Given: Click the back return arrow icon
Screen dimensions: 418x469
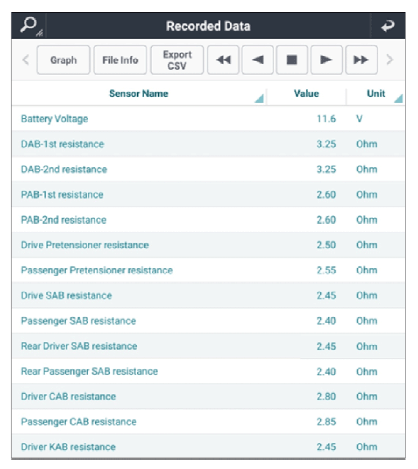Looking at the screenshot, I should pos(388,26).
